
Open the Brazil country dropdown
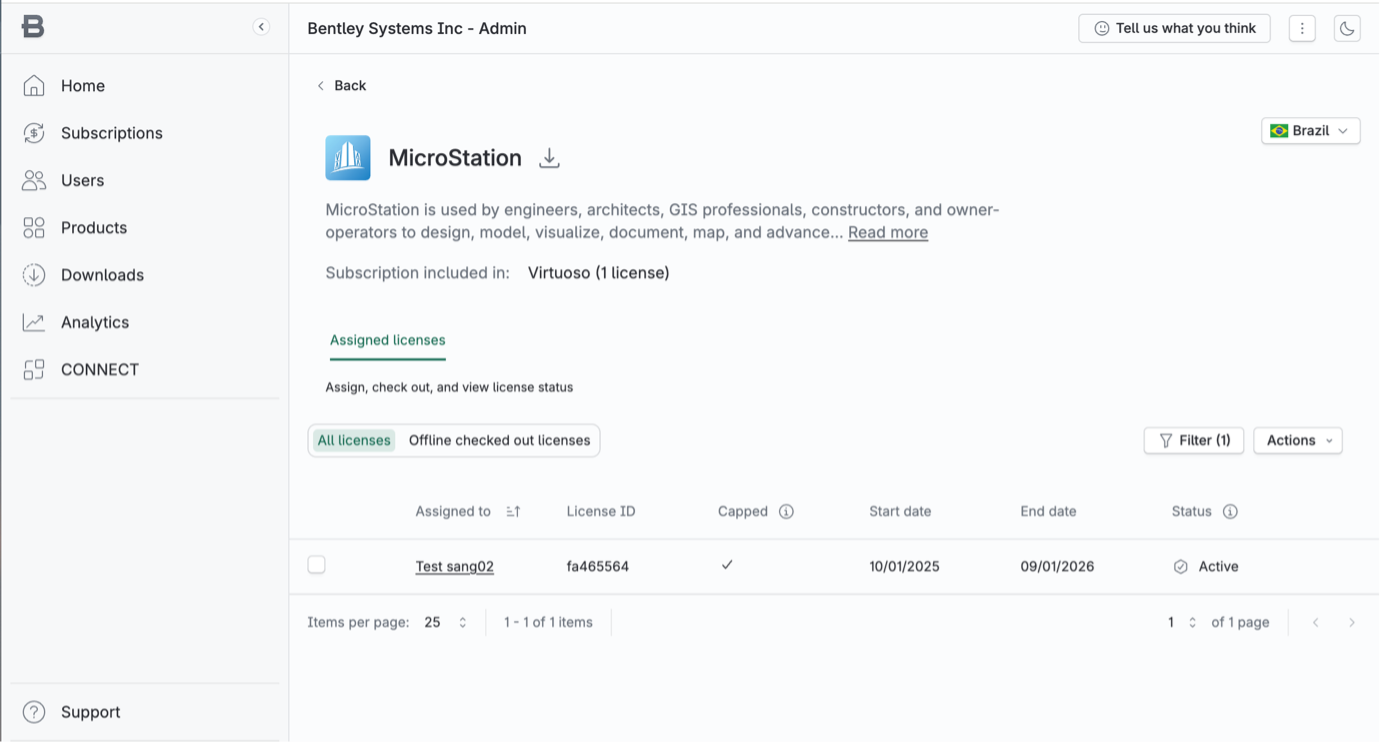point(1310,130)
